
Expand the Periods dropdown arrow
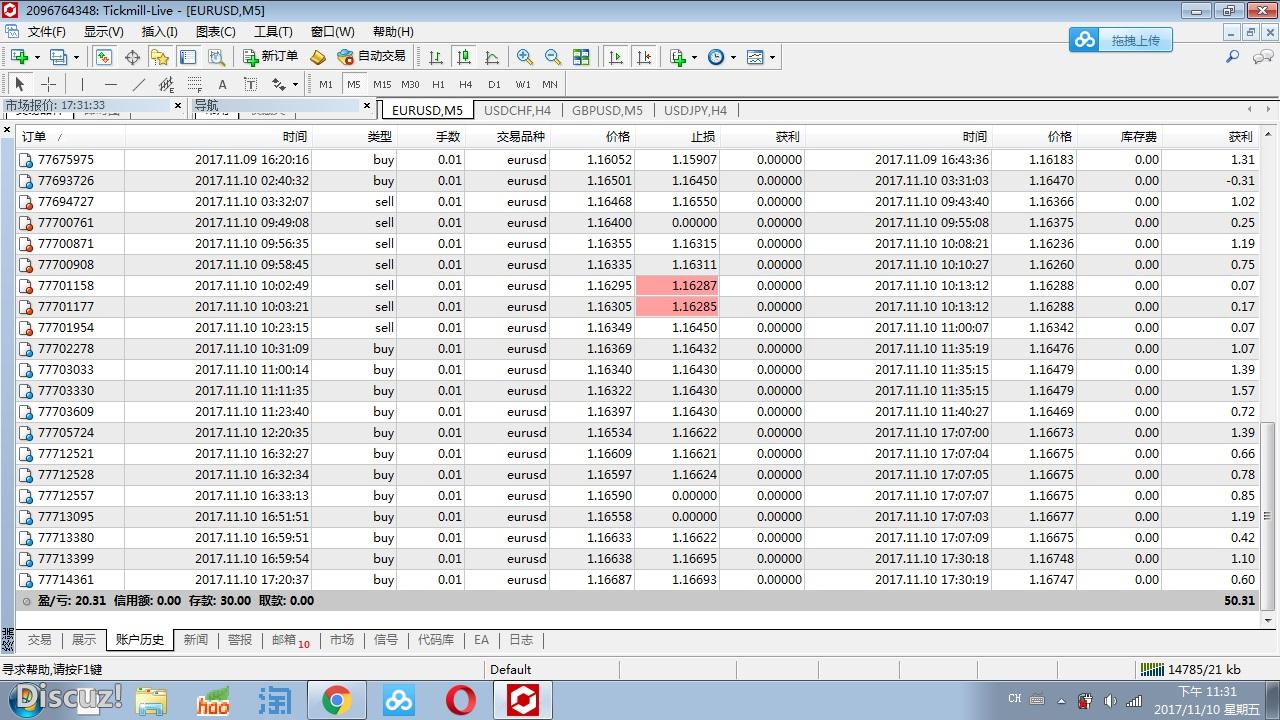pyautogui.click(x=733, y=57)
